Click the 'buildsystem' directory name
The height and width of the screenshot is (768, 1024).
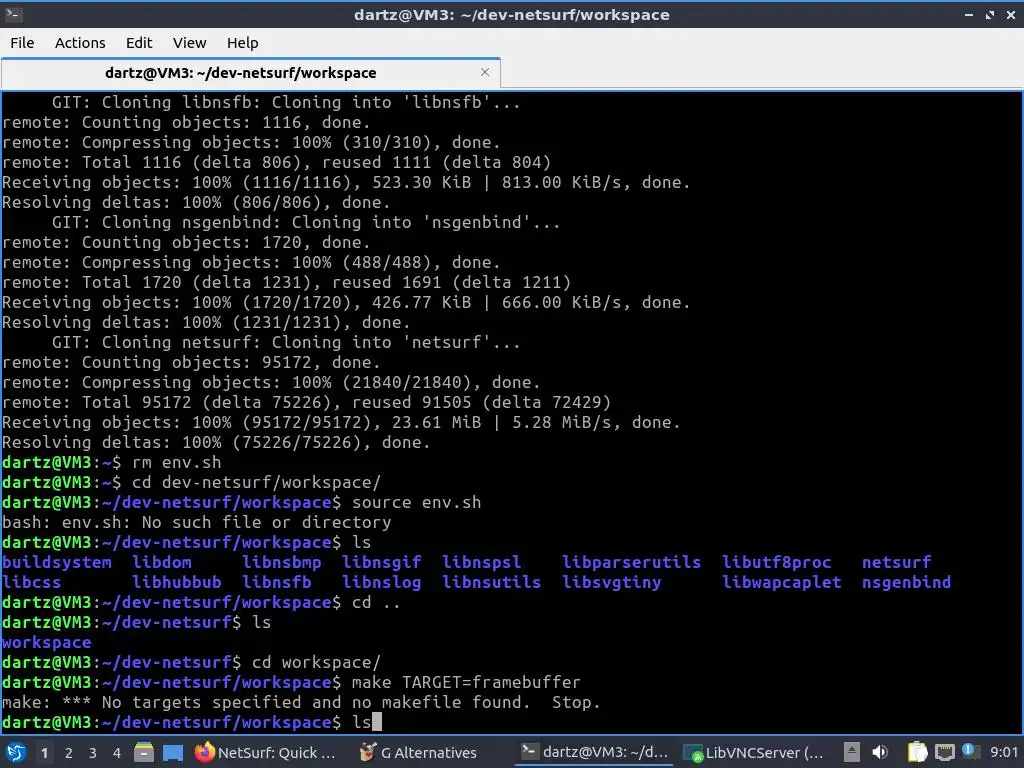tap(57, 562)
